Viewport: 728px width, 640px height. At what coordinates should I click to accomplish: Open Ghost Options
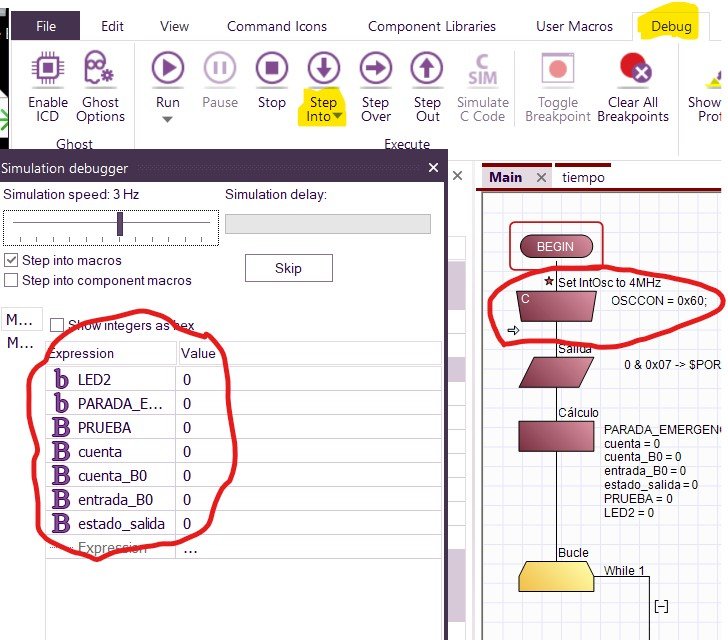click(100, 88)
